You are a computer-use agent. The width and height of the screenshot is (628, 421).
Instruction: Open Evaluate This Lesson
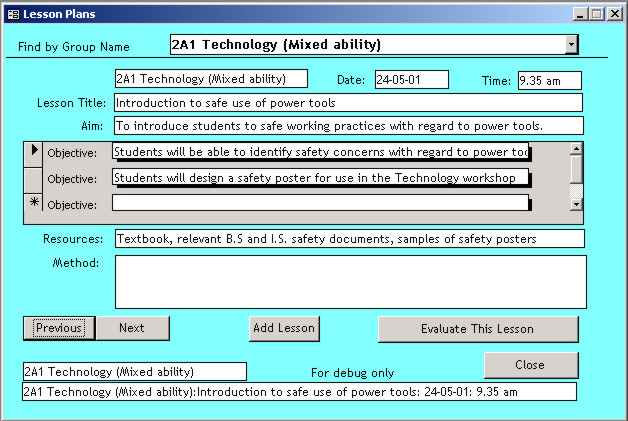coord(478,329)
